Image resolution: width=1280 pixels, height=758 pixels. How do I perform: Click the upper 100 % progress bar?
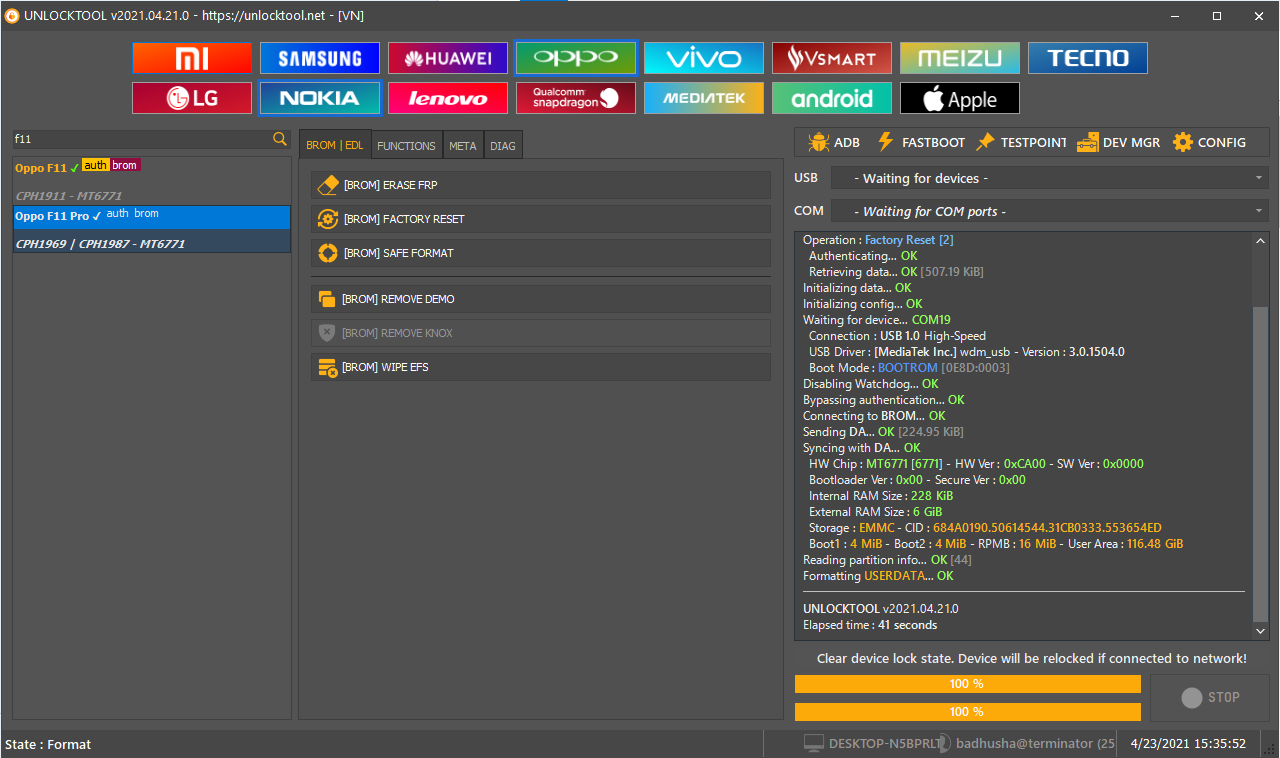(968, 684)
